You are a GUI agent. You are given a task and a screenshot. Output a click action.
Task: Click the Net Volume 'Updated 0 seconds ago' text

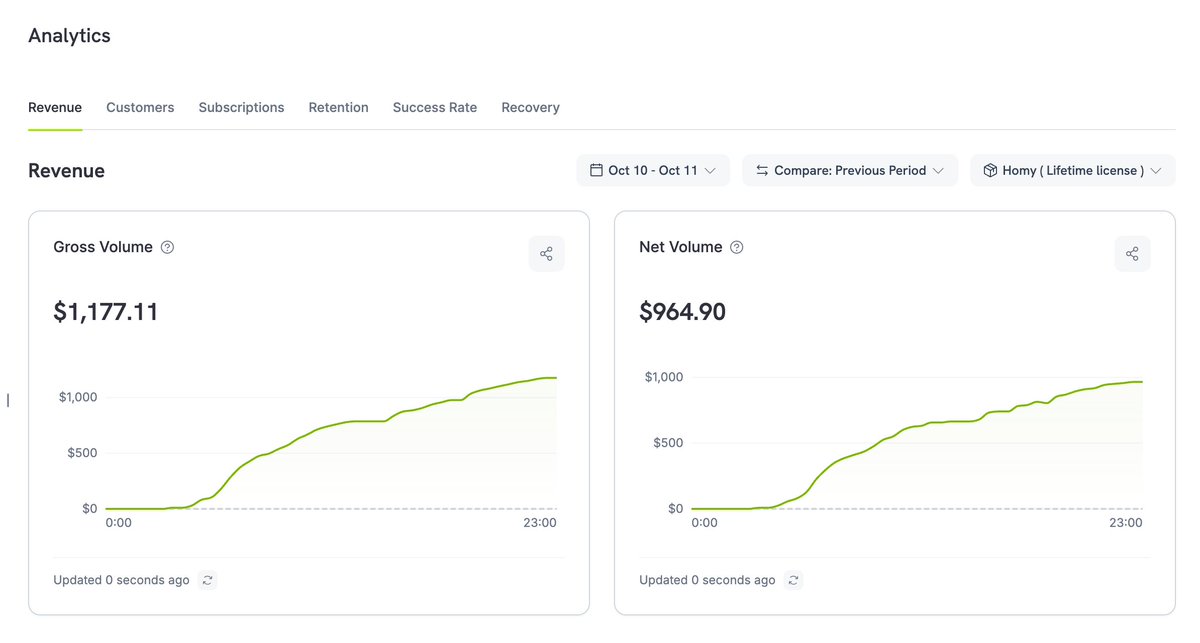(x=707, y=580)
